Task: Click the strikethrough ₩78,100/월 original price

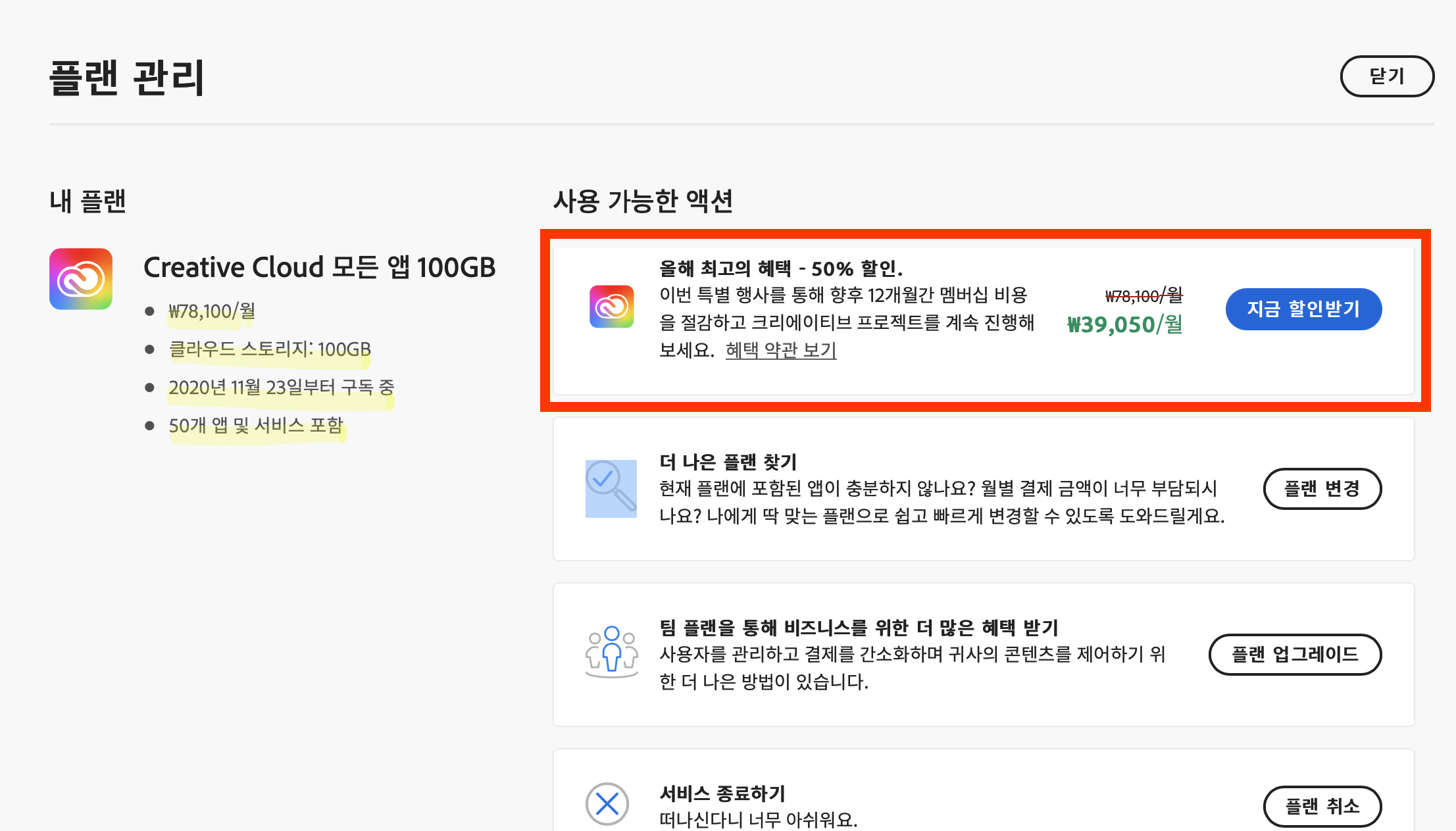Action: coord(1143,295)
